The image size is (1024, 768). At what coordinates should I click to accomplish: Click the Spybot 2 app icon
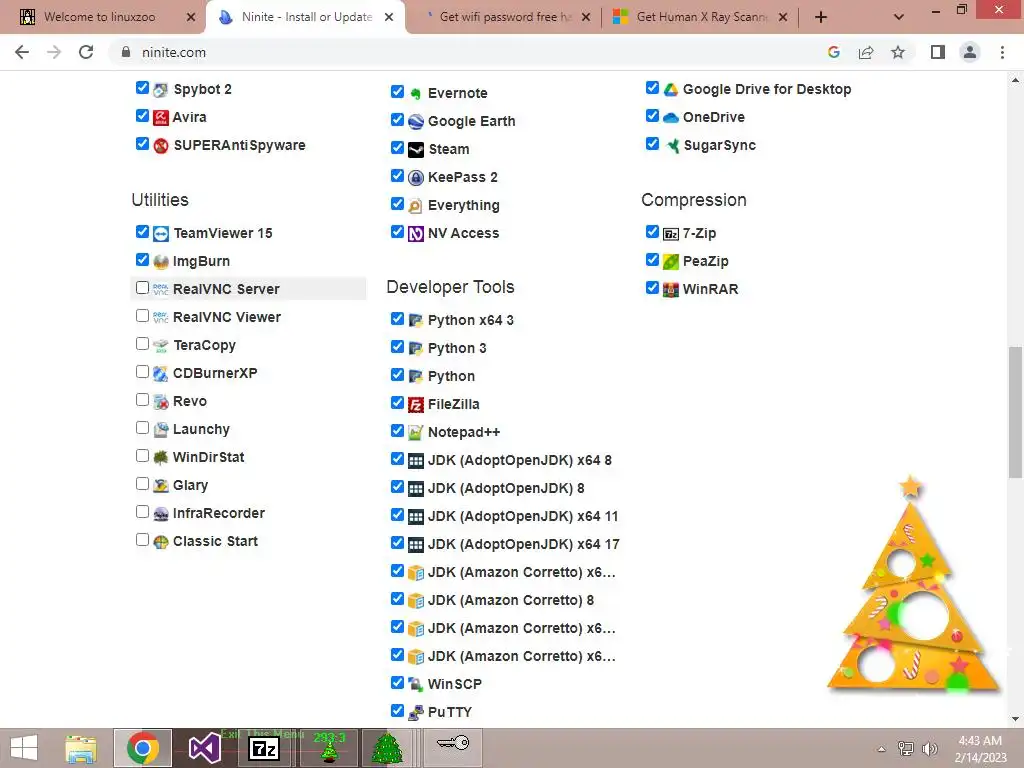point(161,89)
